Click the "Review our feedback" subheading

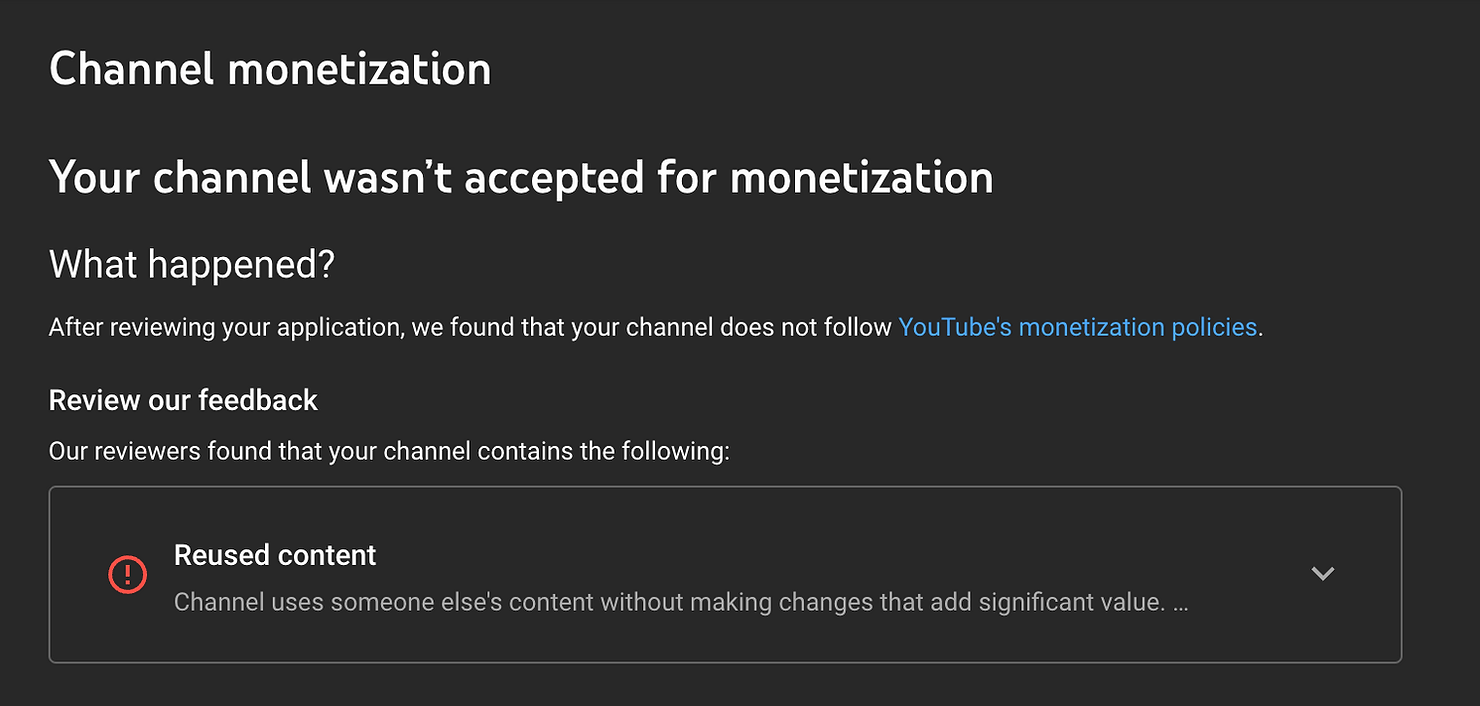point(183,400)
